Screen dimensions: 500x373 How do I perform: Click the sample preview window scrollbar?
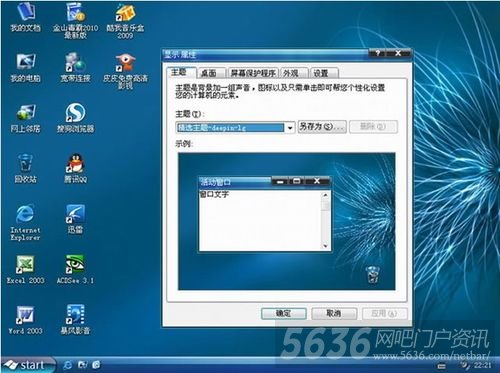[325, 220]
